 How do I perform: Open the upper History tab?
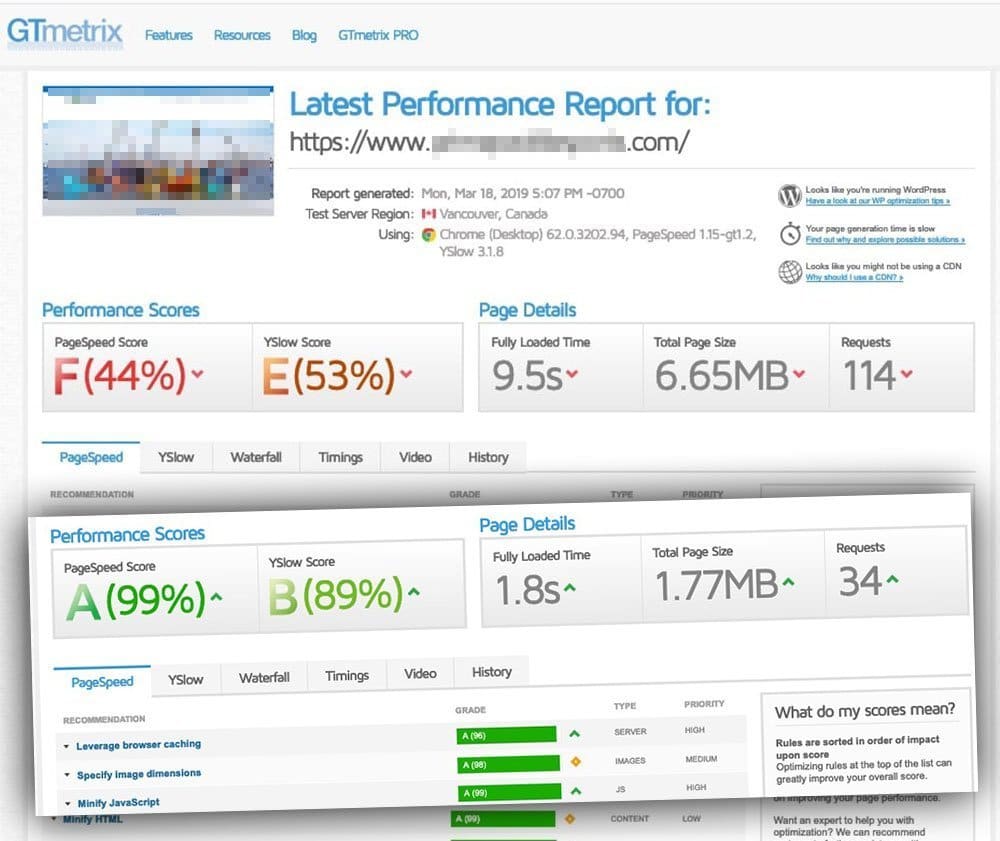click(489, 457)
